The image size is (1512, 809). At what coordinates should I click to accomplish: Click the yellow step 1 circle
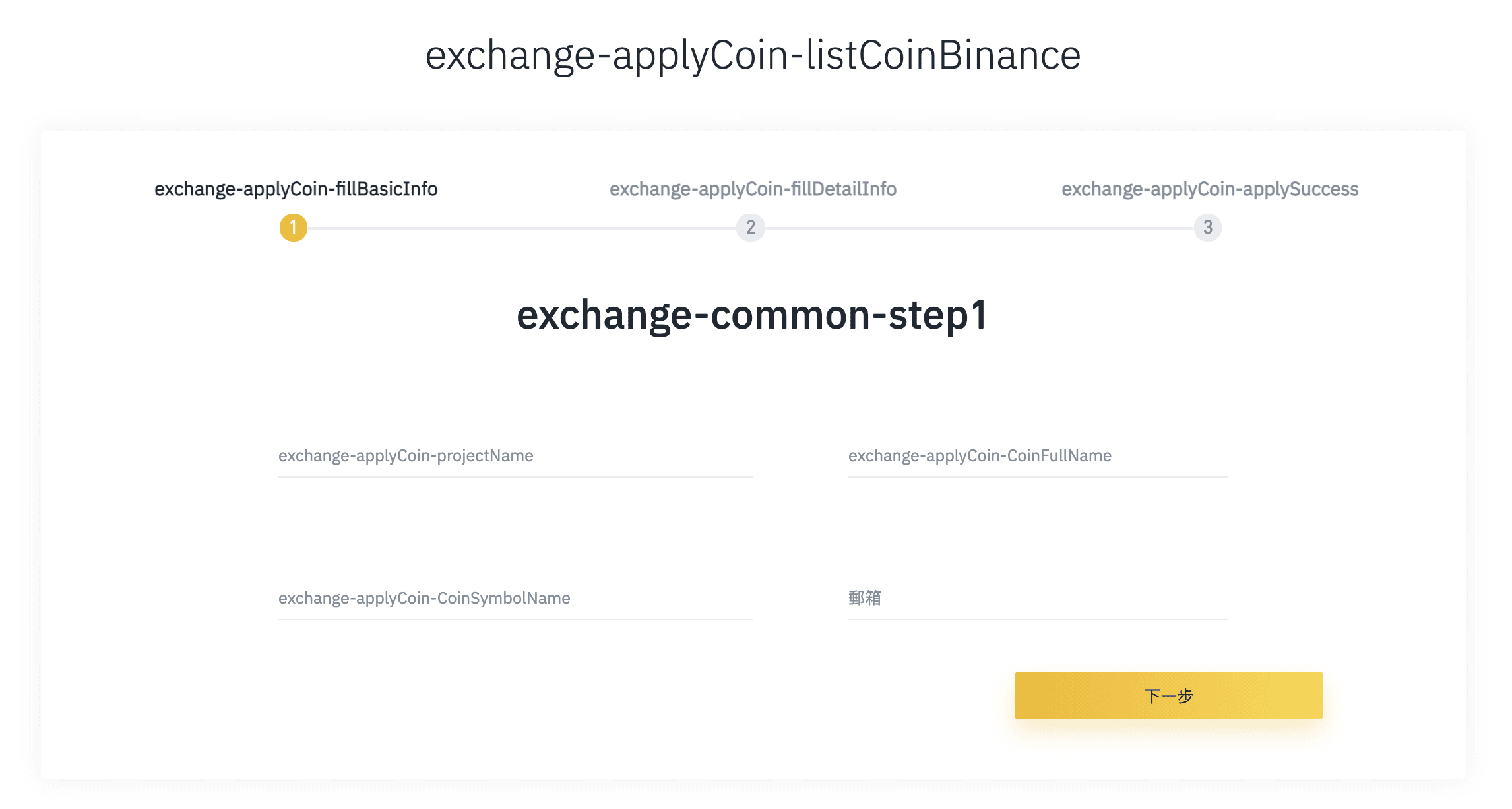click(x=294, y=228)
